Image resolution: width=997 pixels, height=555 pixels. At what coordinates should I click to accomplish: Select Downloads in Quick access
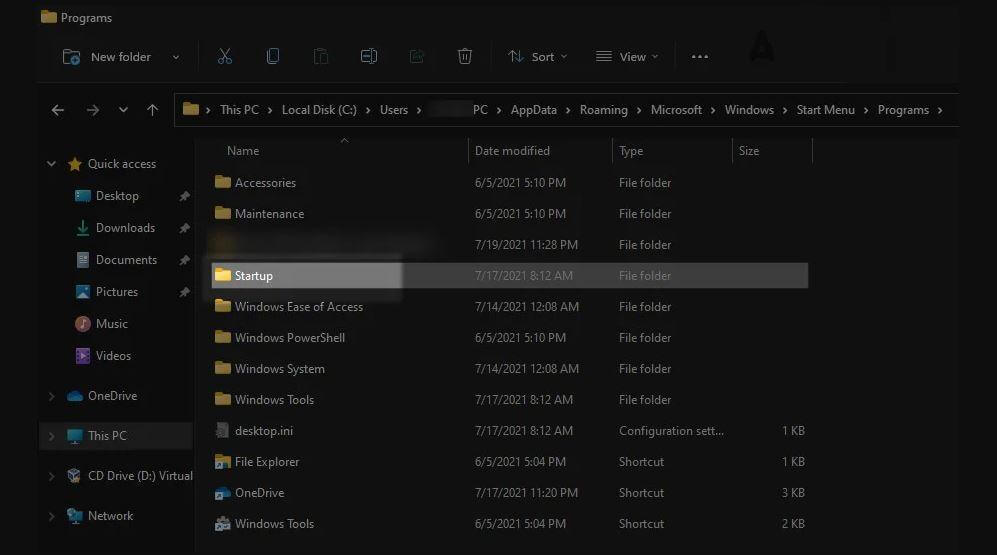[x=125, y=228]
